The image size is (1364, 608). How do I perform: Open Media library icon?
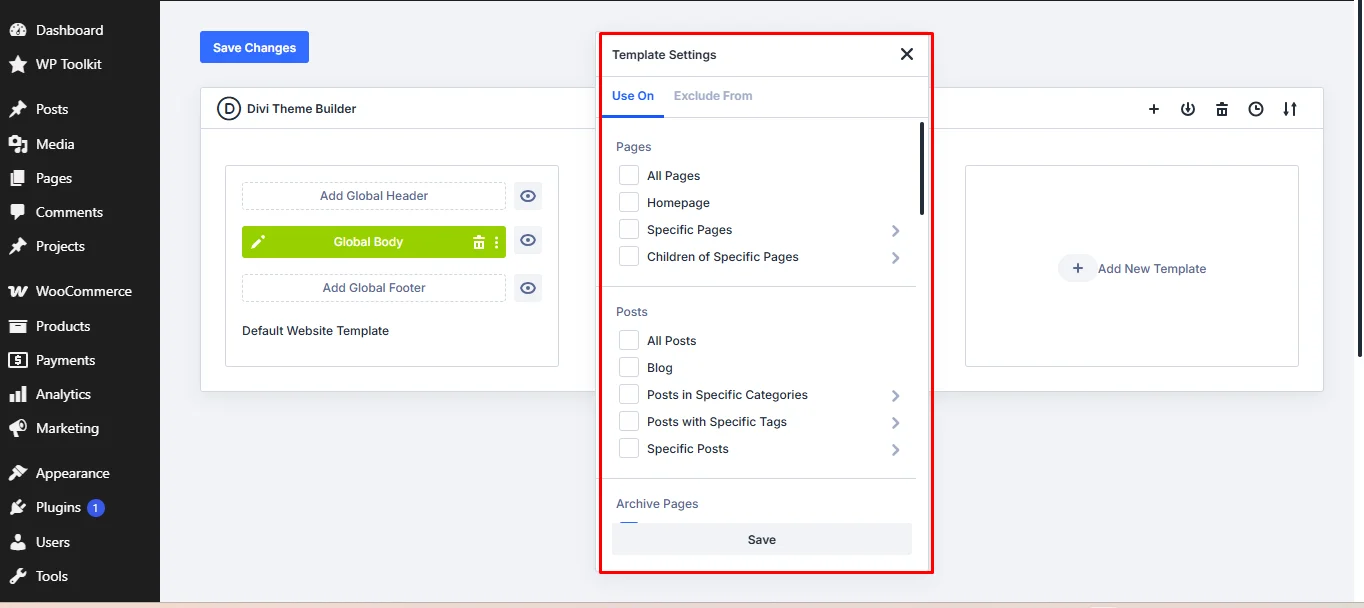18,144
